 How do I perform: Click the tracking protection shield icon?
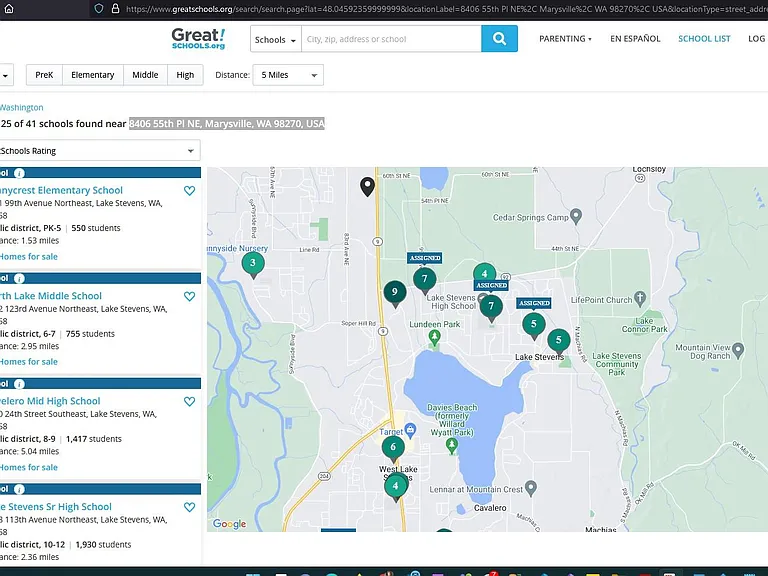(x=99, y=9)
